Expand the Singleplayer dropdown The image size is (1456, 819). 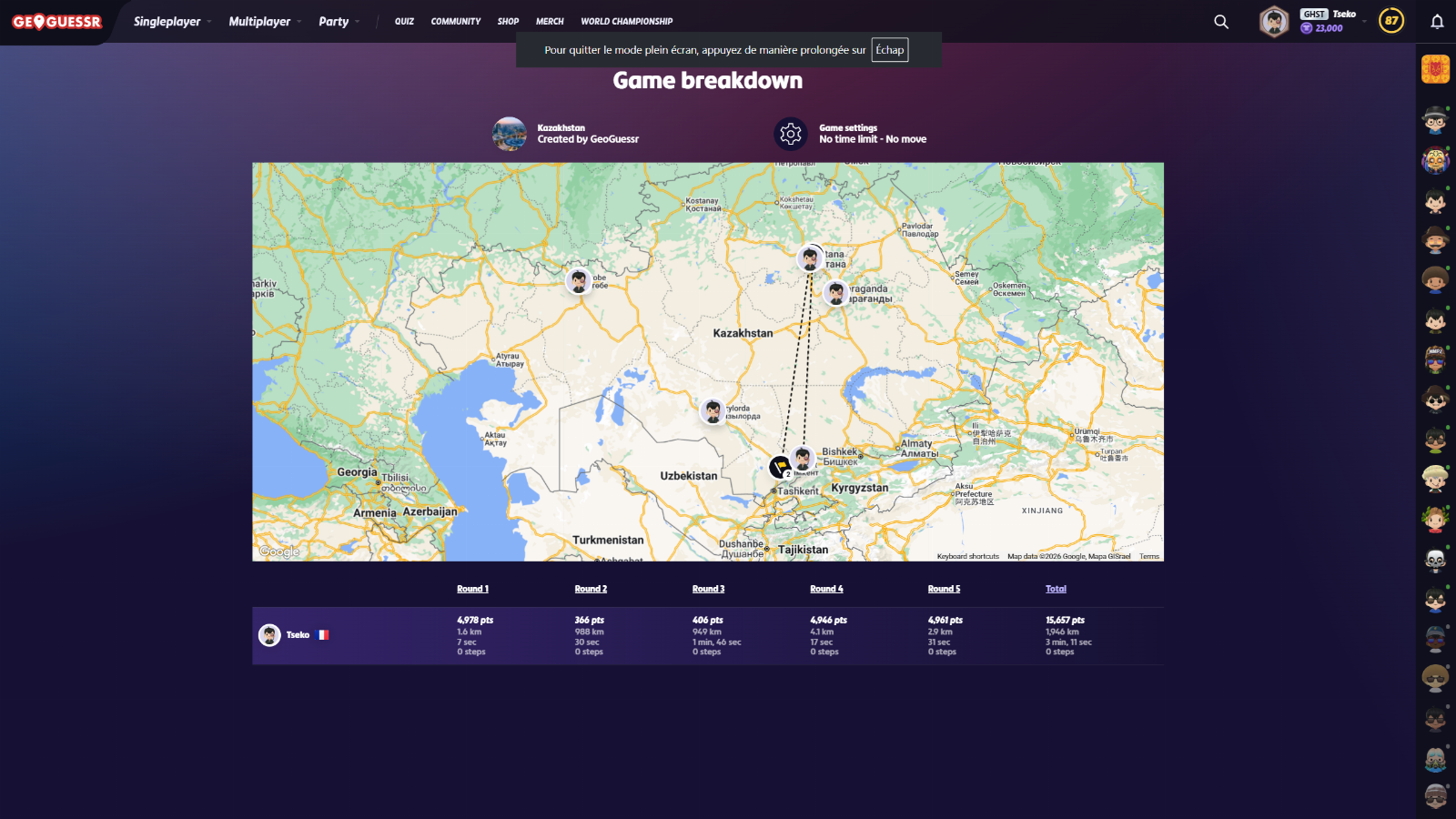tap(172, 22)
